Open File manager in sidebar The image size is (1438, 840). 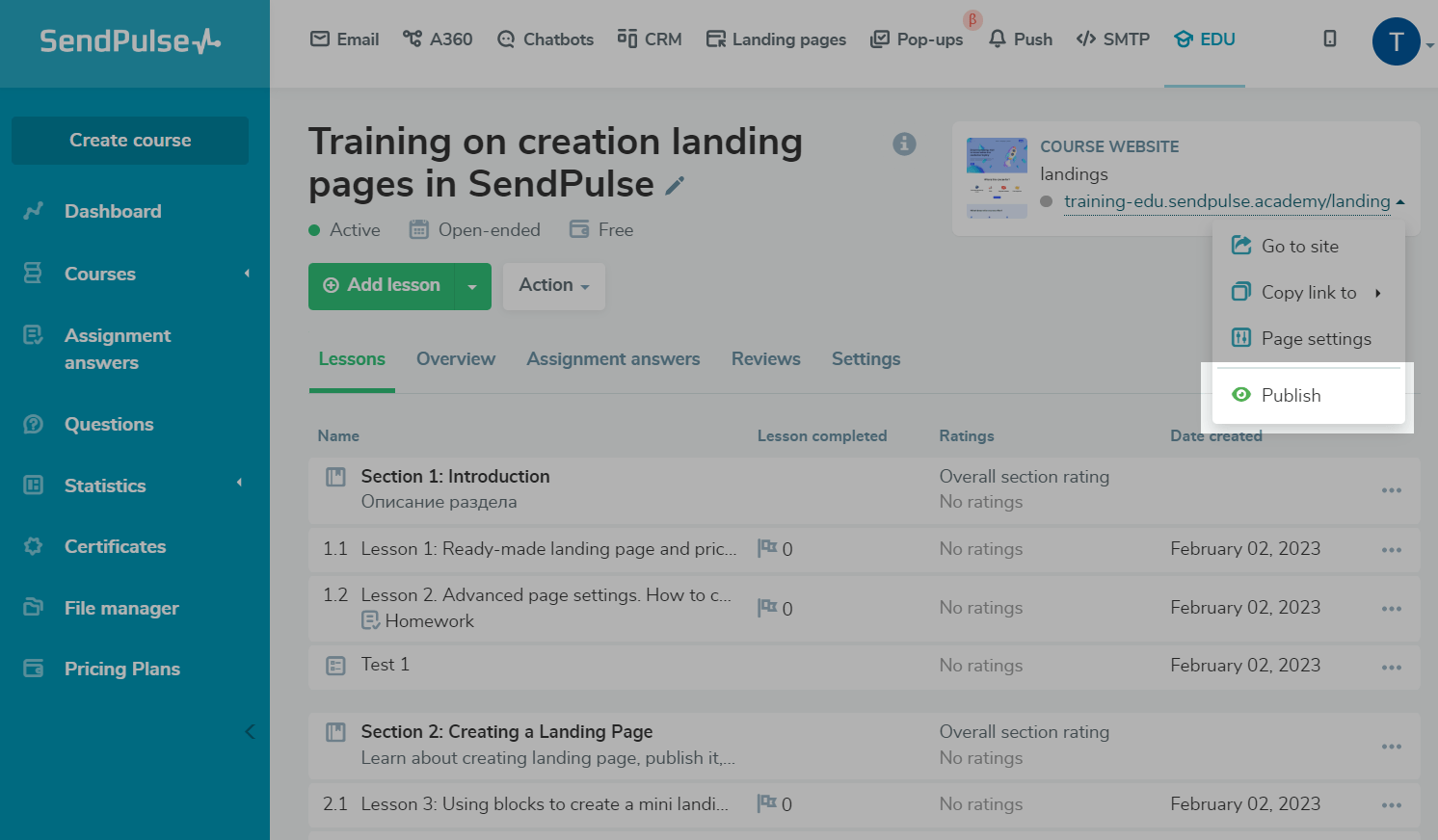(121, 608)
